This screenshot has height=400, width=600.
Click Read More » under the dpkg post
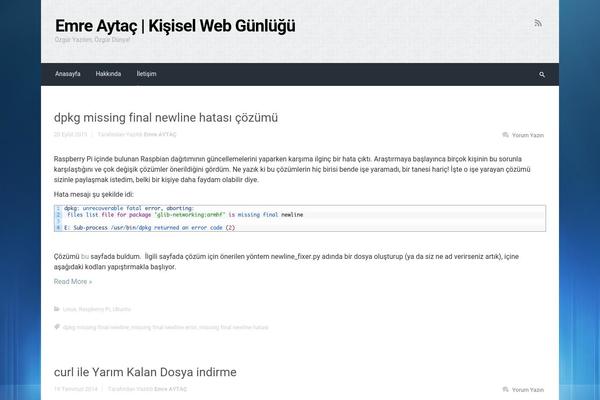pyautogui.click(x=73, y=282)
